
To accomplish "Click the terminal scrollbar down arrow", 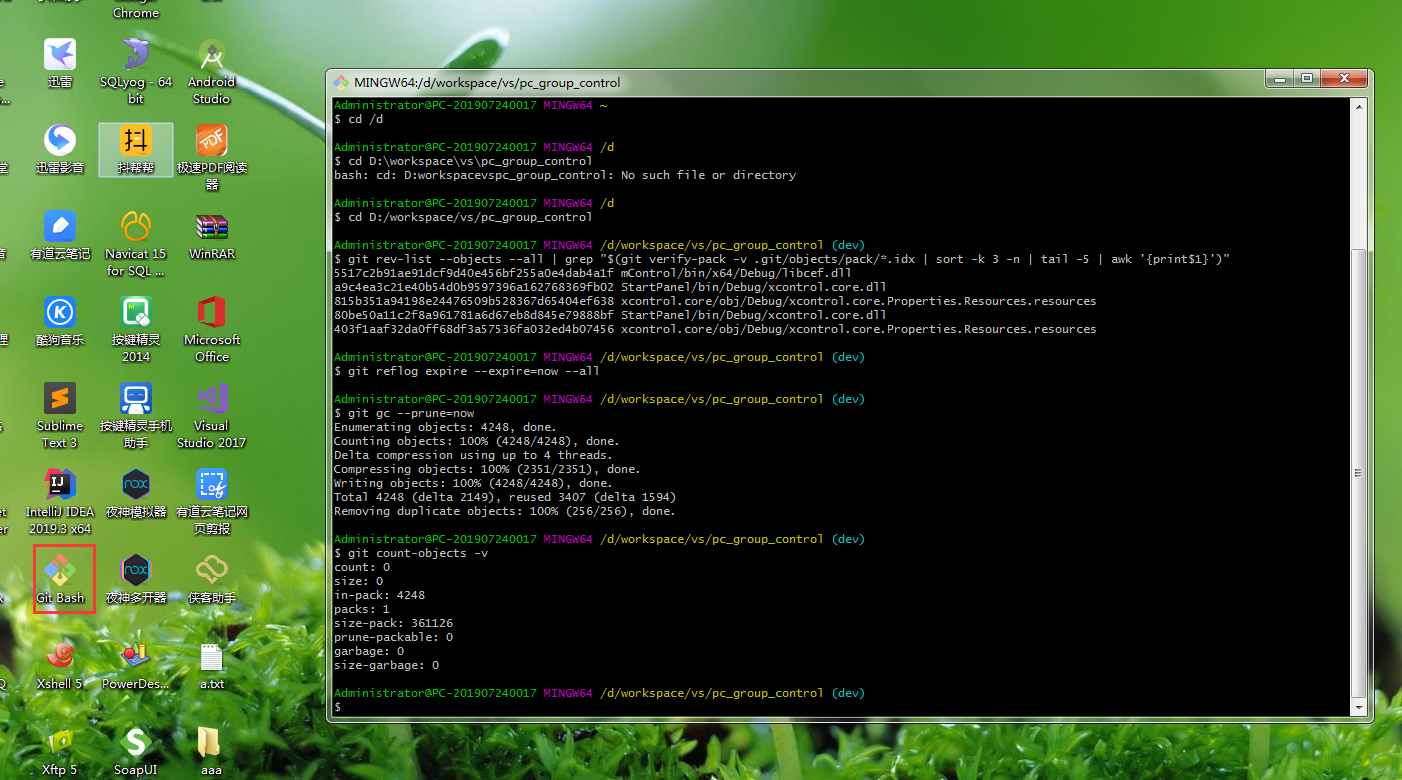I will pos(1358,705).
